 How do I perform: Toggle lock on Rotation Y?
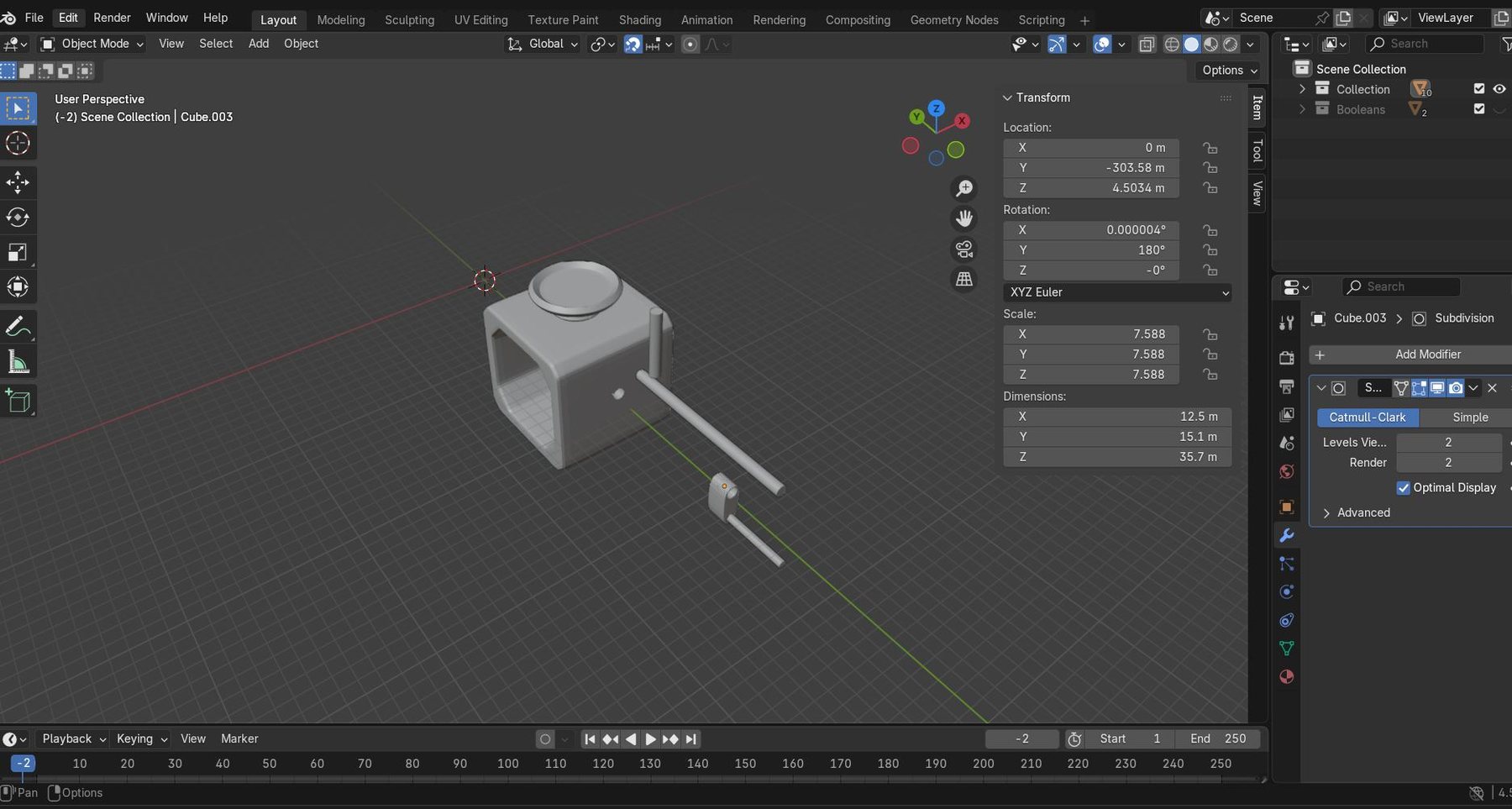[x=1210, y=250]
